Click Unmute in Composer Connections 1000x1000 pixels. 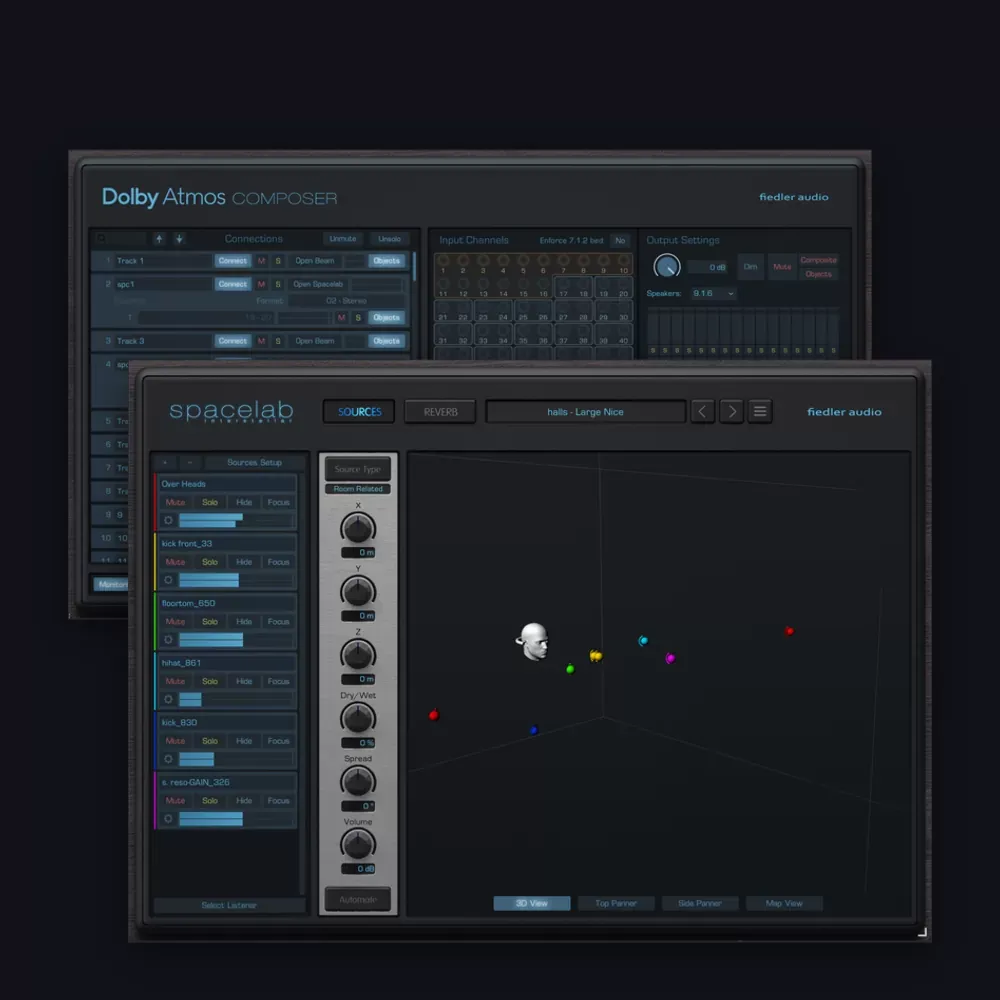tap(342, 239)
